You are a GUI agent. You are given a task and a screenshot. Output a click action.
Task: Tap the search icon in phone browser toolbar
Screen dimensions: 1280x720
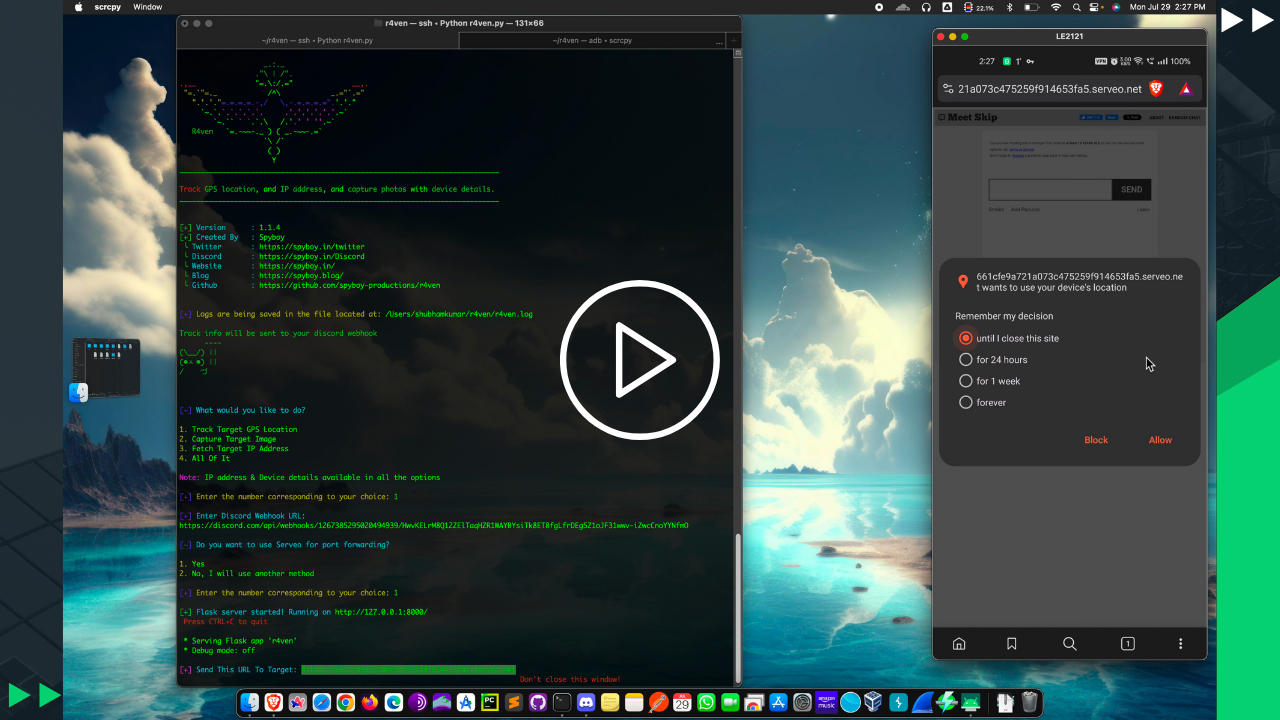point(1069,644)
